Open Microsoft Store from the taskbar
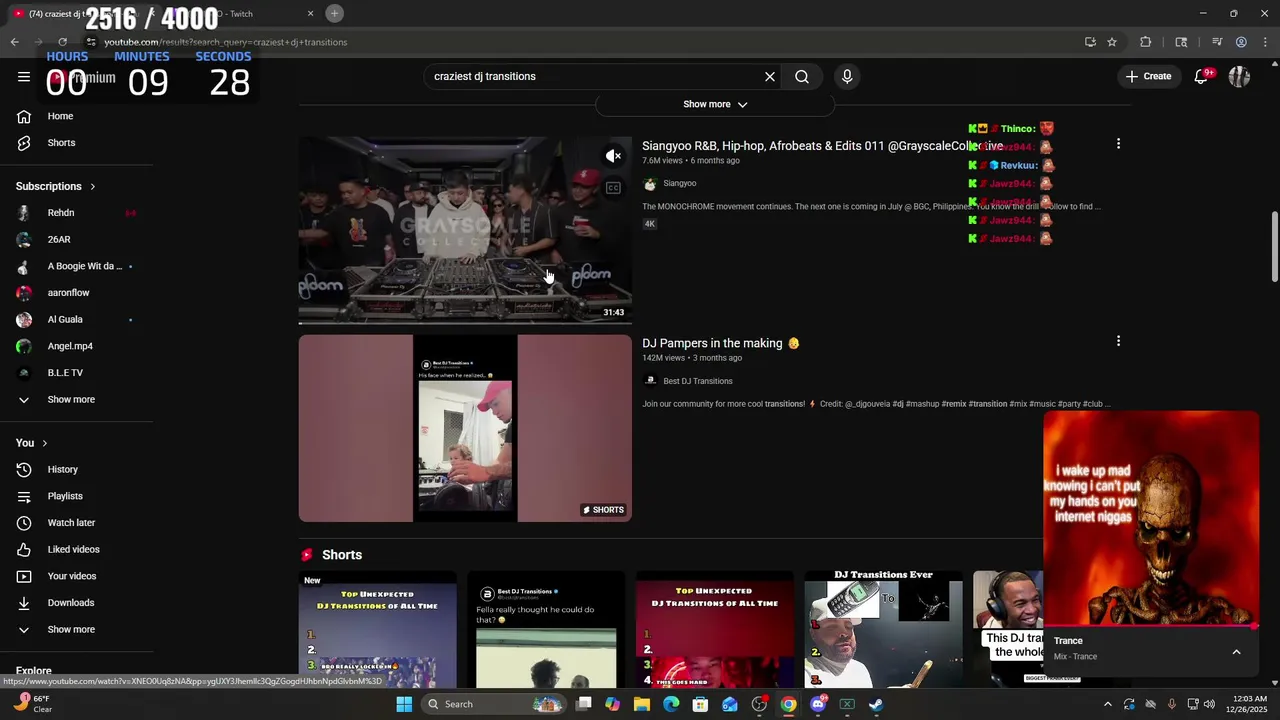Viewport: 1280px width, 720px height. (x=700, y=704)
